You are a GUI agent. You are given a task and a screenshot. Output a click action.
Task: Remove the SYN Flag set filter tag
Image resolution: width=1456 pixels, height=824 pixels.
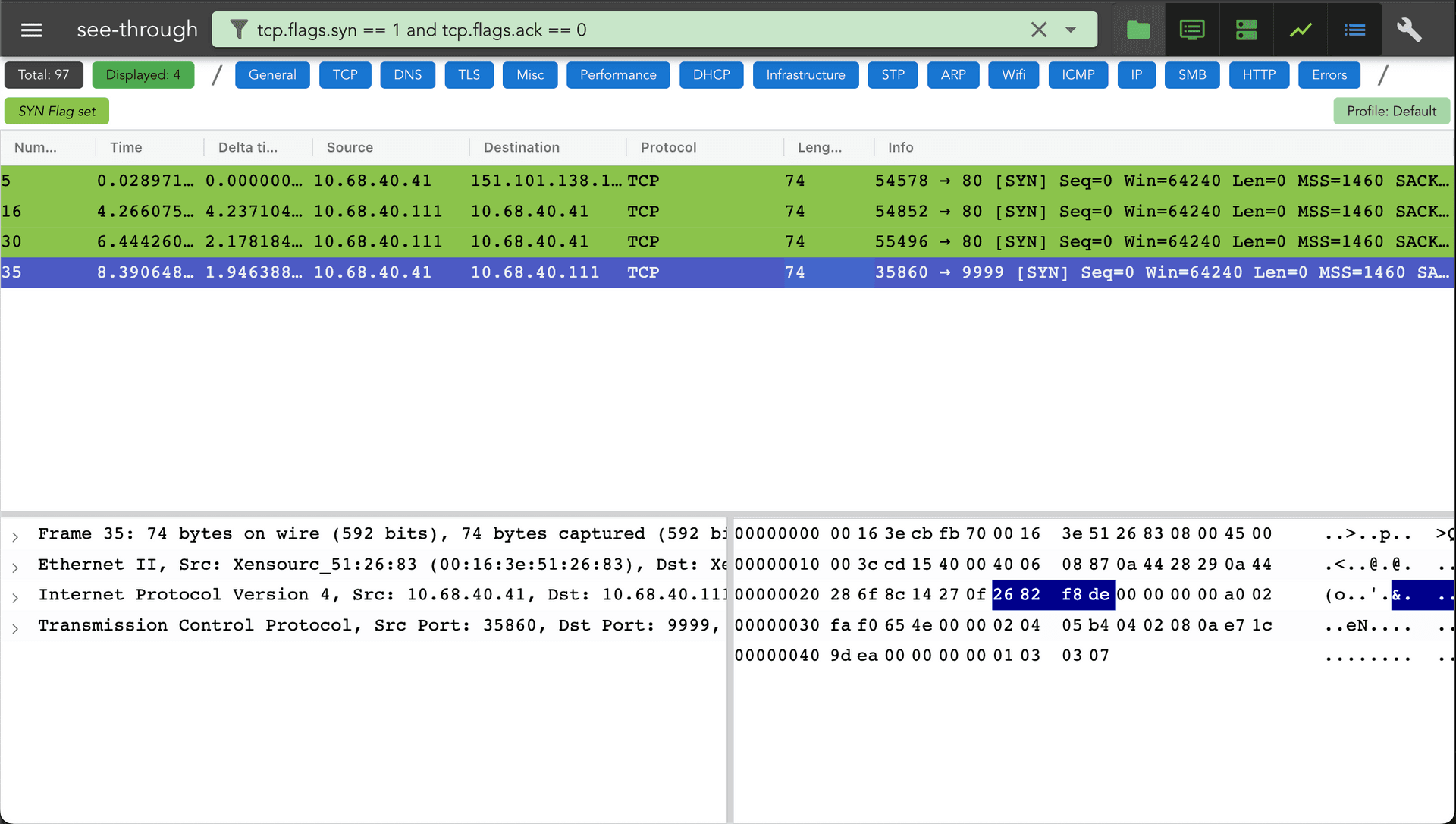(56, 111)
